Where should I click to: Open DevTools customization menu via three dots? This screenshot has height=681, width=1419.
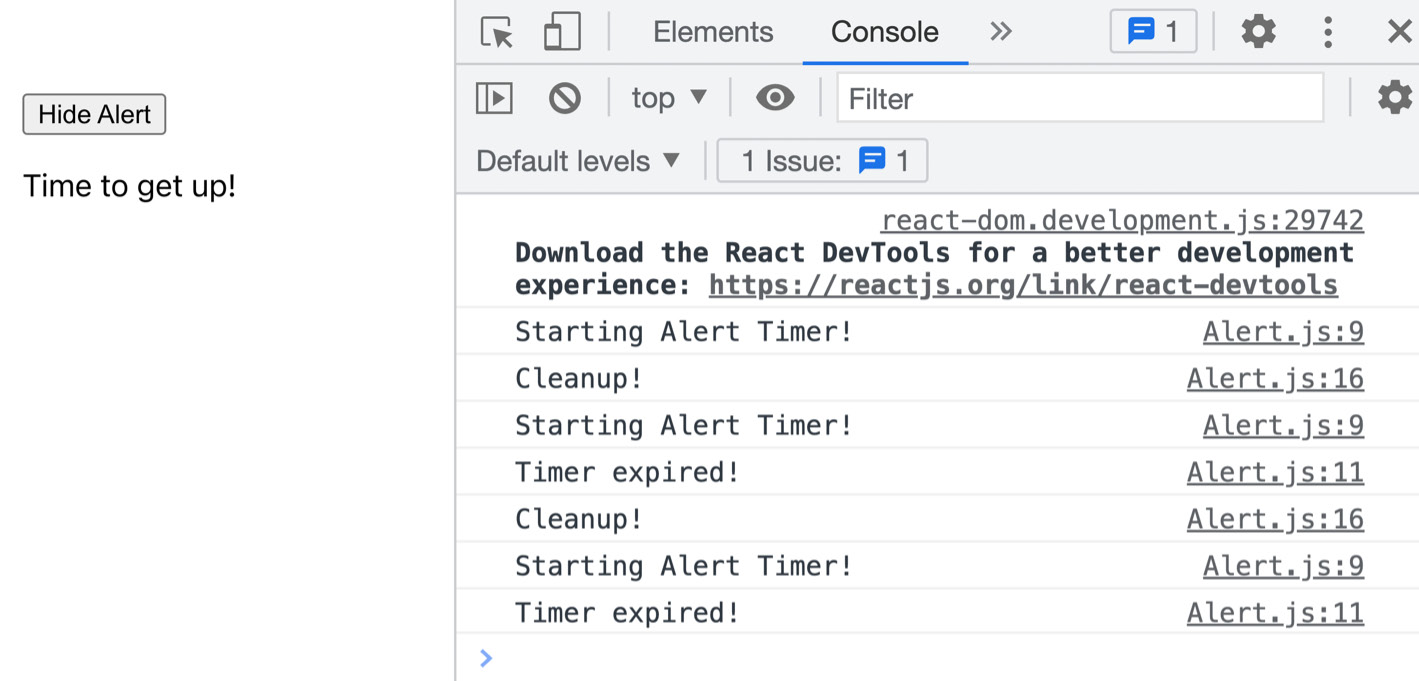coord(1328,31)
